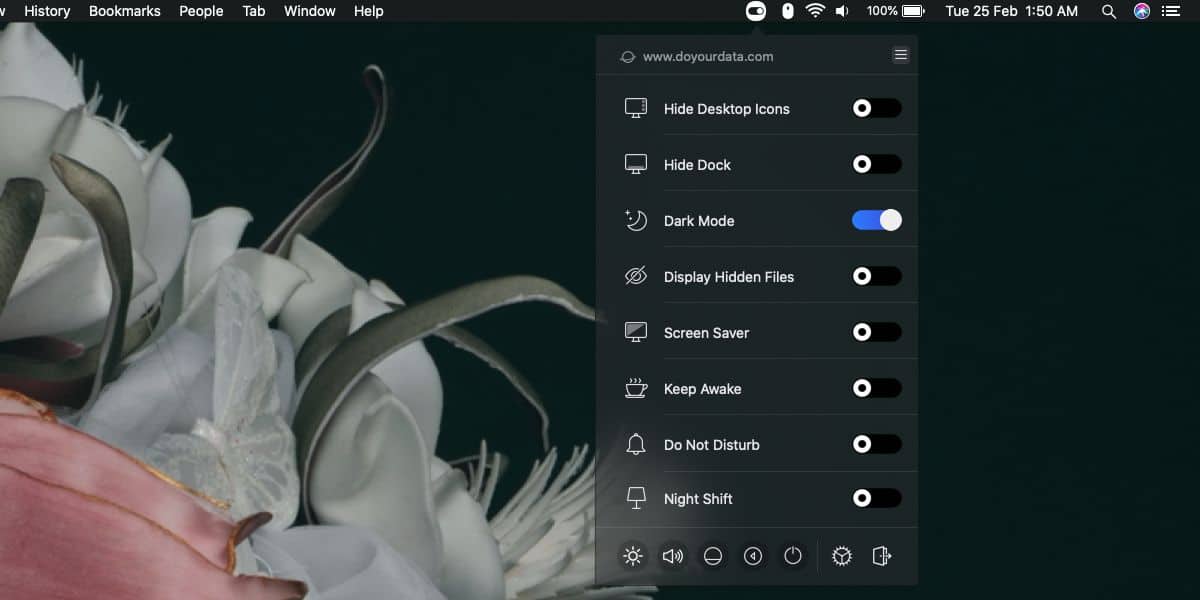Click the Hide Dock monitor icon
The height and width of the screenshot is (600, 1200).
click(636, 164)
